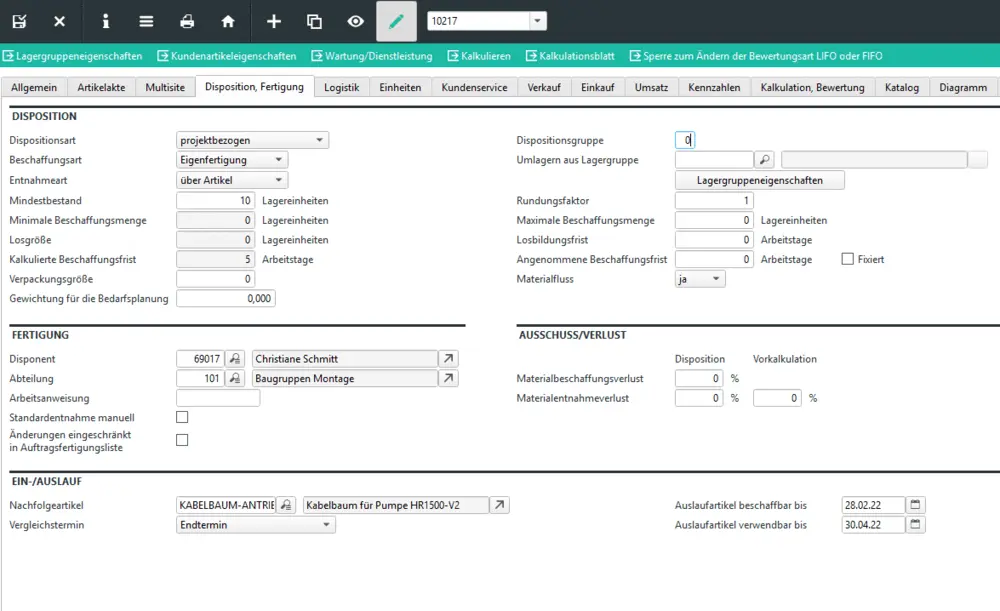The image size is (1000, 611).
Task: Click the duplicate record icon
Action: point(314,21)
